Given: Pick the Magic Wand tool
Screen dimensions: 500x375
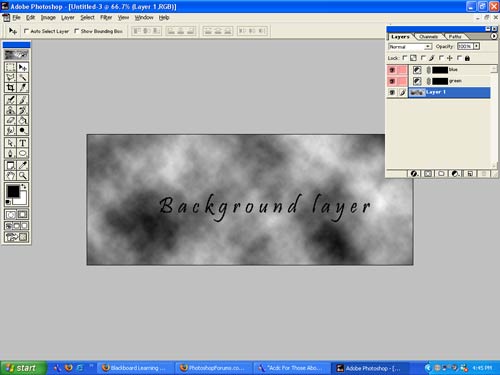Looking at the screenshot, I should tap(22, 78).
